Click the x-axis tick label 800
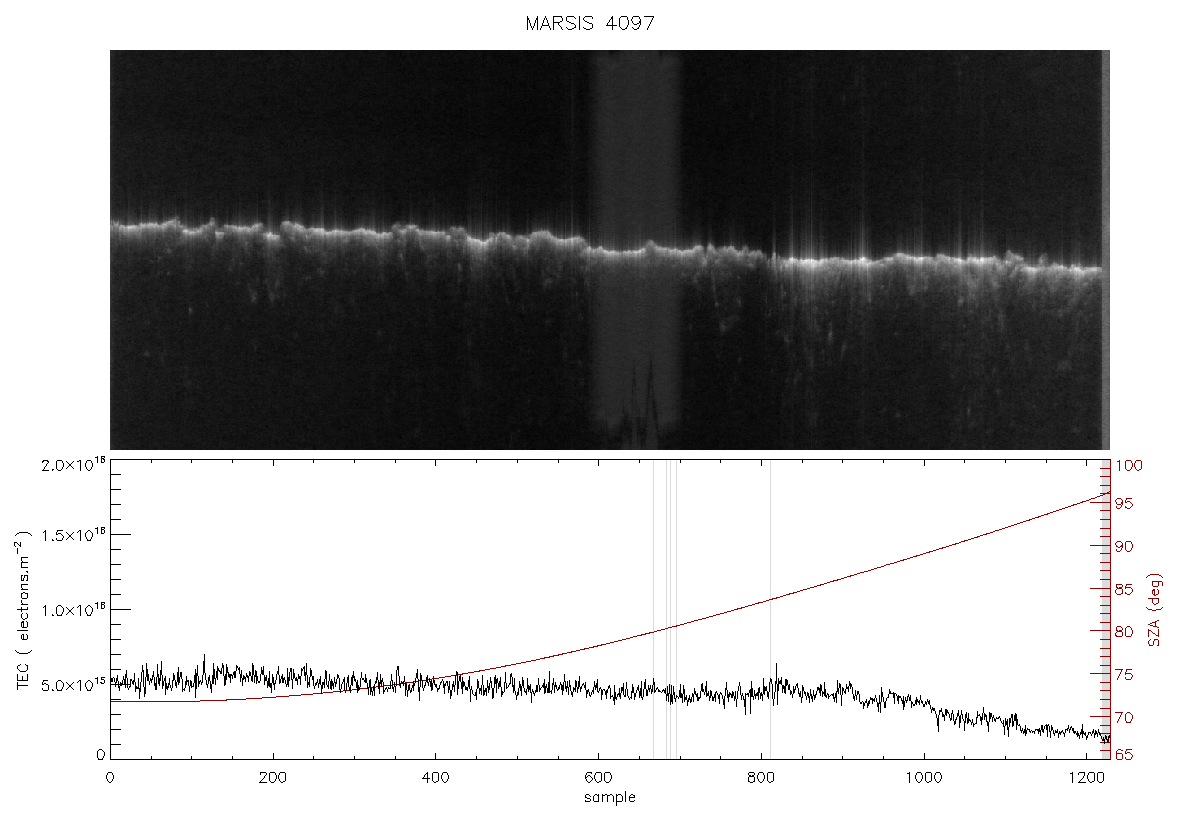The image size is (1180, 830). [x=761, y=777]
